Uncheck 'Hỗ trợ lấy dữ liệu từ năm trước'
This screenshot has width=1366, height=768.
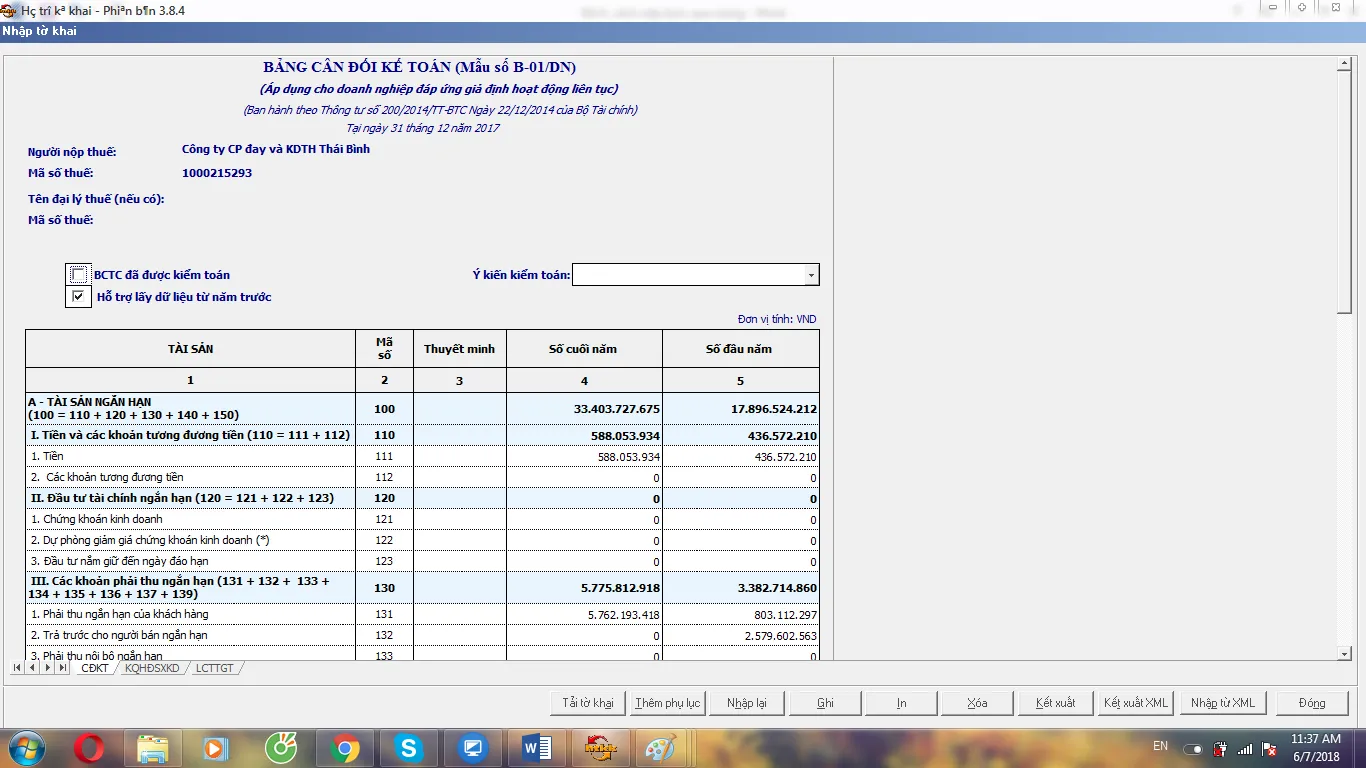(x=79, y=297)
